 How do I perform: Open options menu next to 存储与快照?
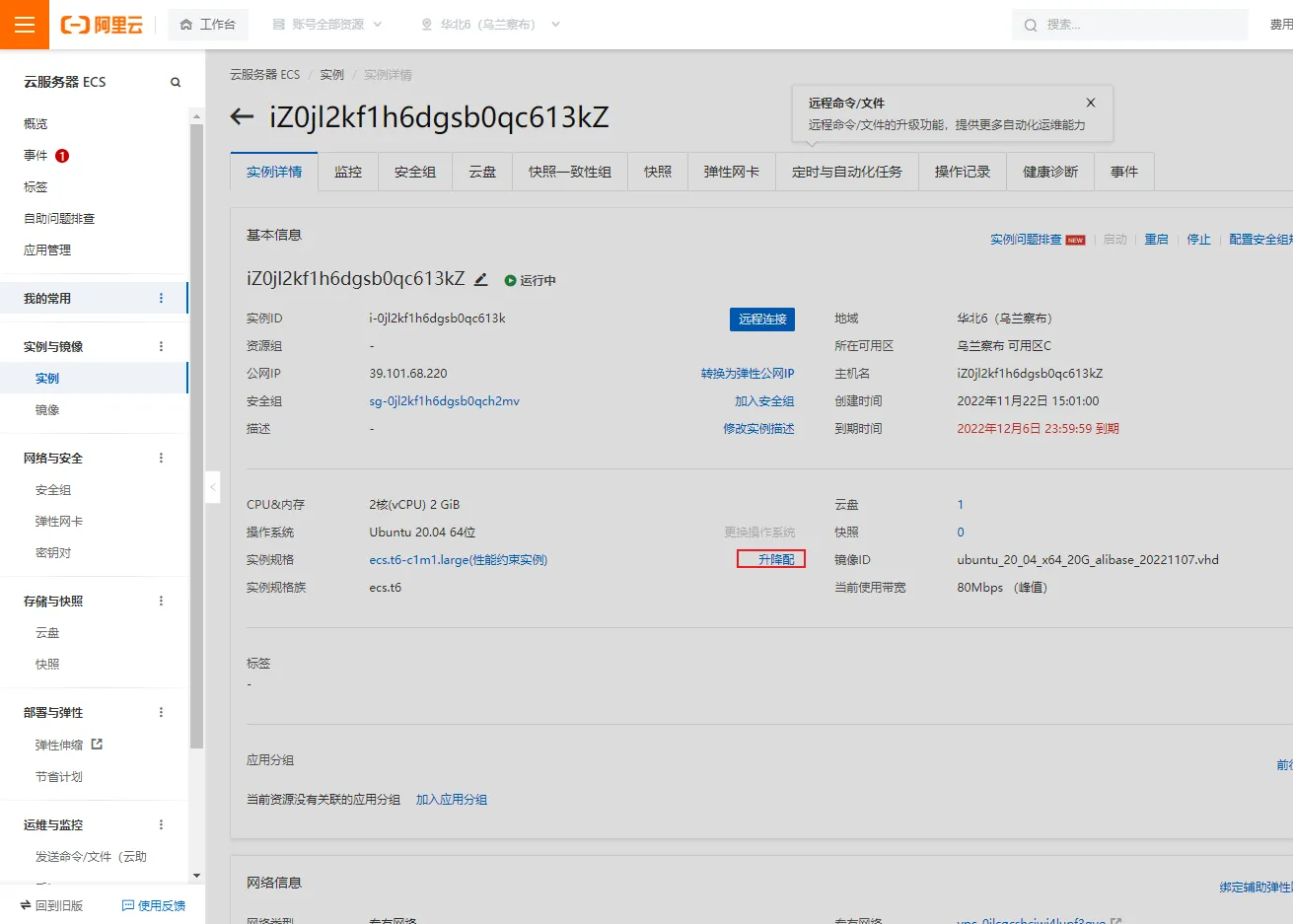pos(162,601)
